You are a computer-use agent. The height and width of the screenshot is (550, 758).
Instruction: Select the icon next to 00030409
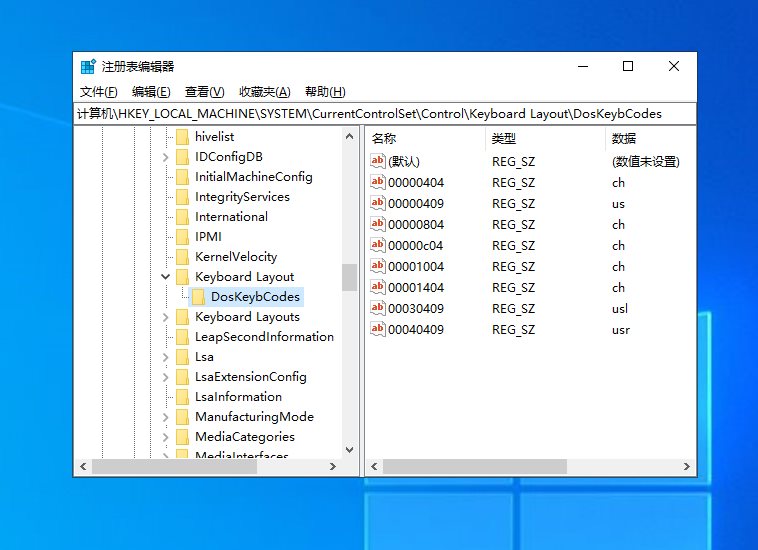(x=378, y=308)
